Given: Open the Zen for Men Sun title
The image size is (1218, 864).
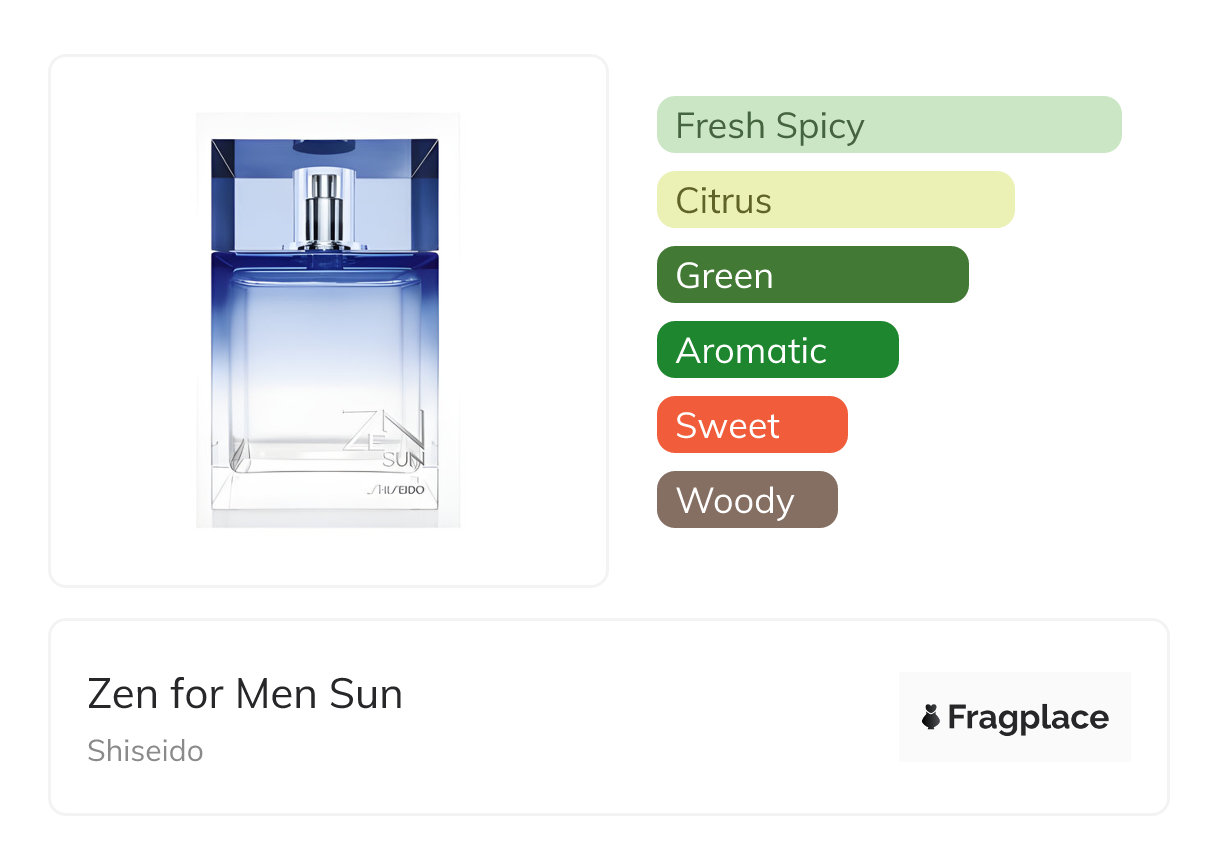Looking at the screenshot, I should 245,694.
